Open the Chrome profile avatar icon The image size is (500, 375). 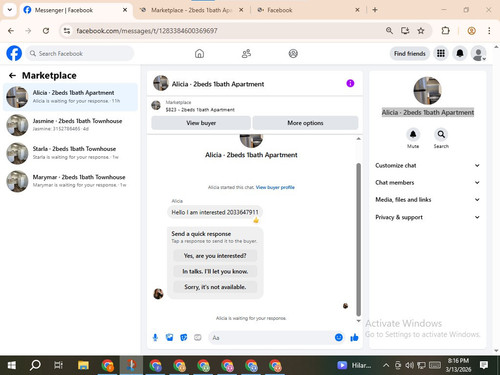tap(471, 31)
